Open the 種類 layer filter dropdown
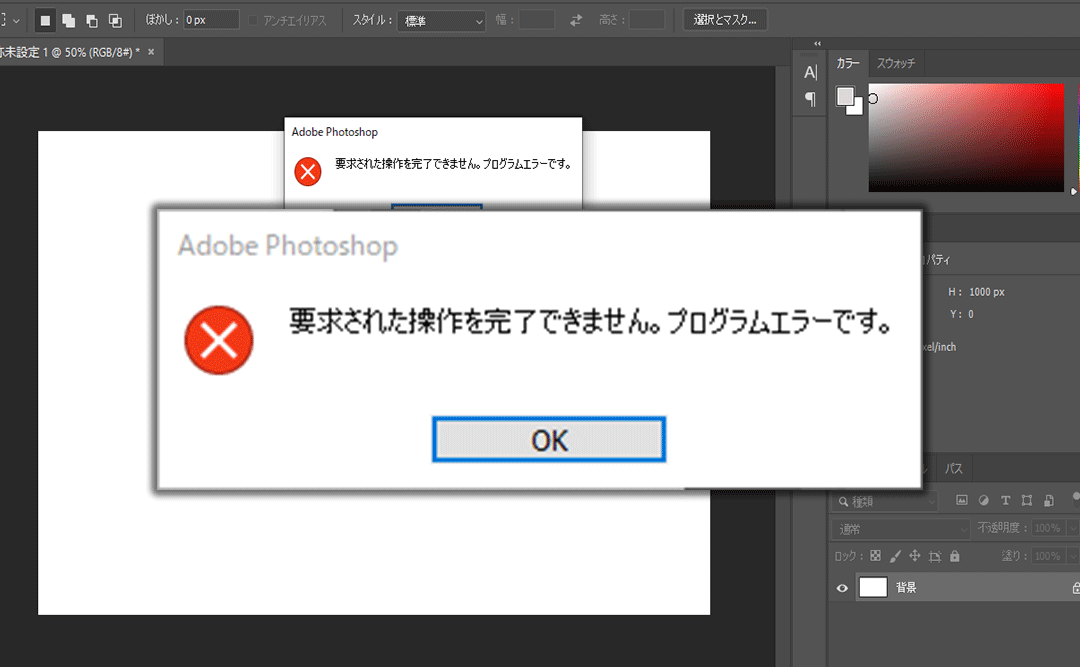Screen dimensions: 1080x667 (885, 501)
